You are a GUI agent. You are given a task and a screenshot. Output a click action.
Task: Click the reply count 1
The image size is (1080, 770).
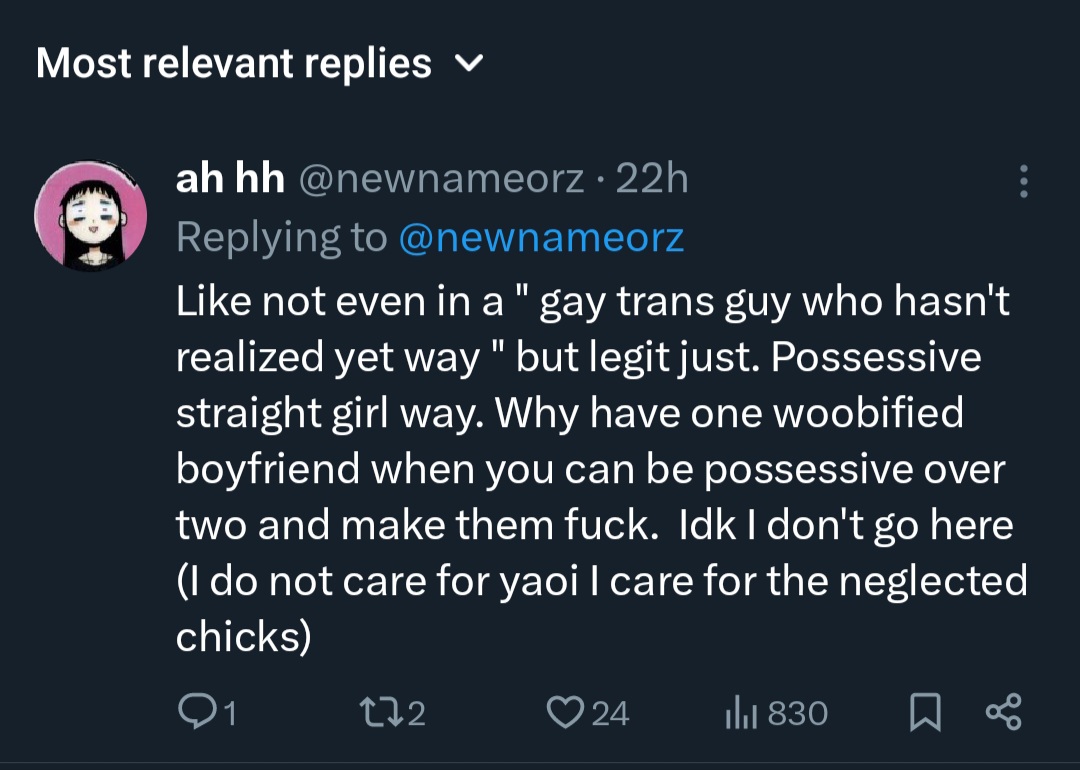tap(228, 713)
